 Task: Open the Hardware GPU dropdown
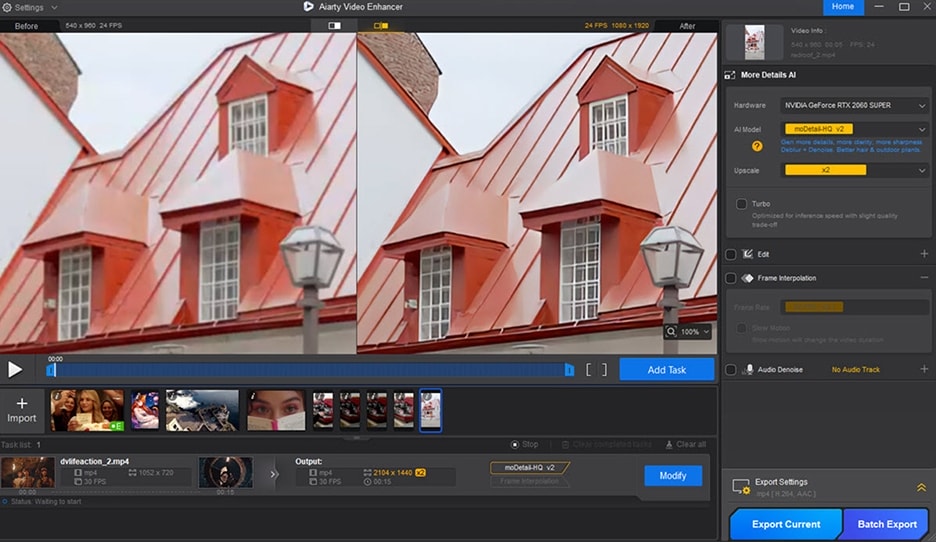click(x=855, y=105)
